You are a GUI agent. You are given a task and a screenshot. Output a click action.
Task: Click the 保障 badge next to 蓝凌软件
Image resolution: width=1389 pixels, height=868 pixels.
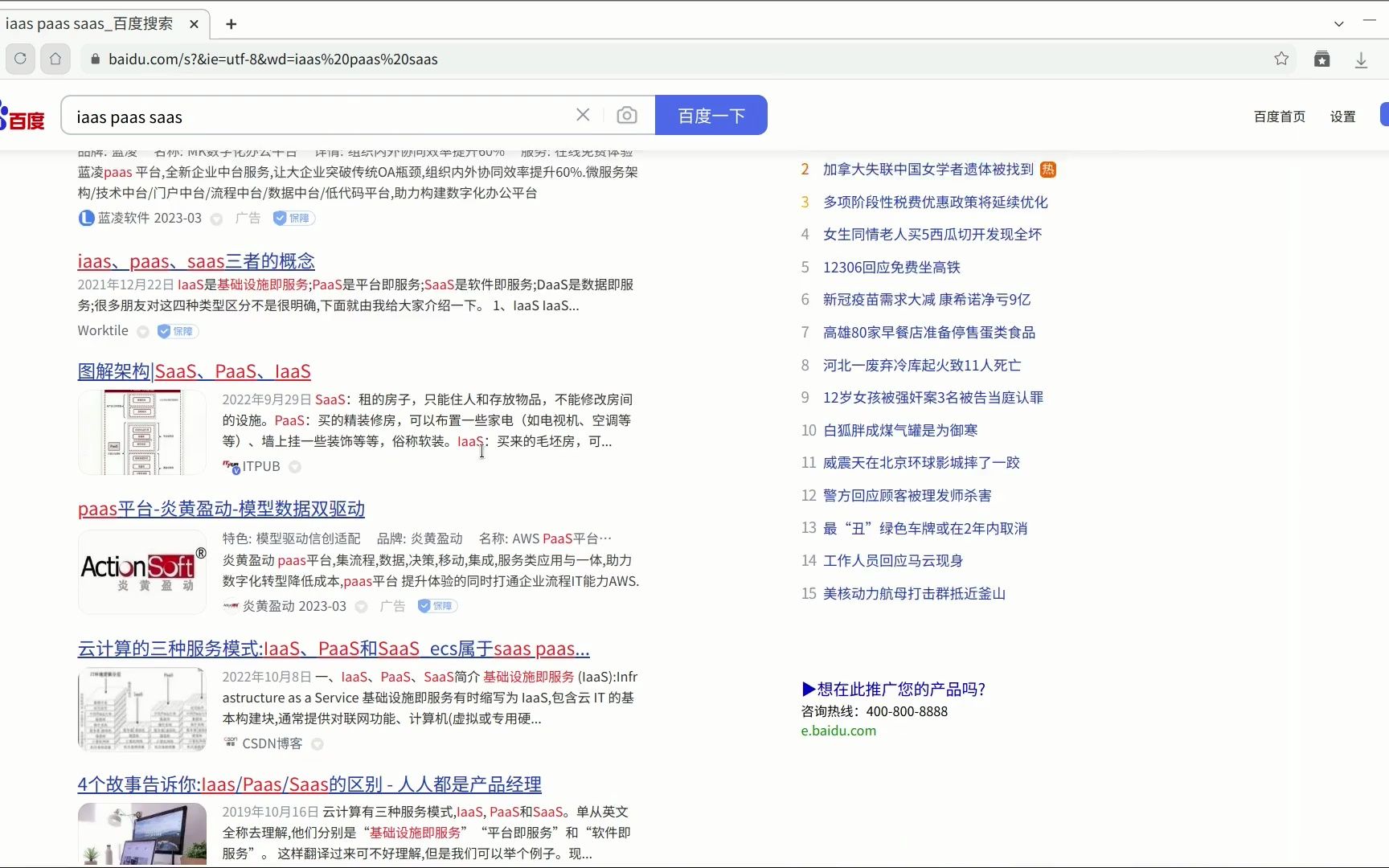pos(293,218)
